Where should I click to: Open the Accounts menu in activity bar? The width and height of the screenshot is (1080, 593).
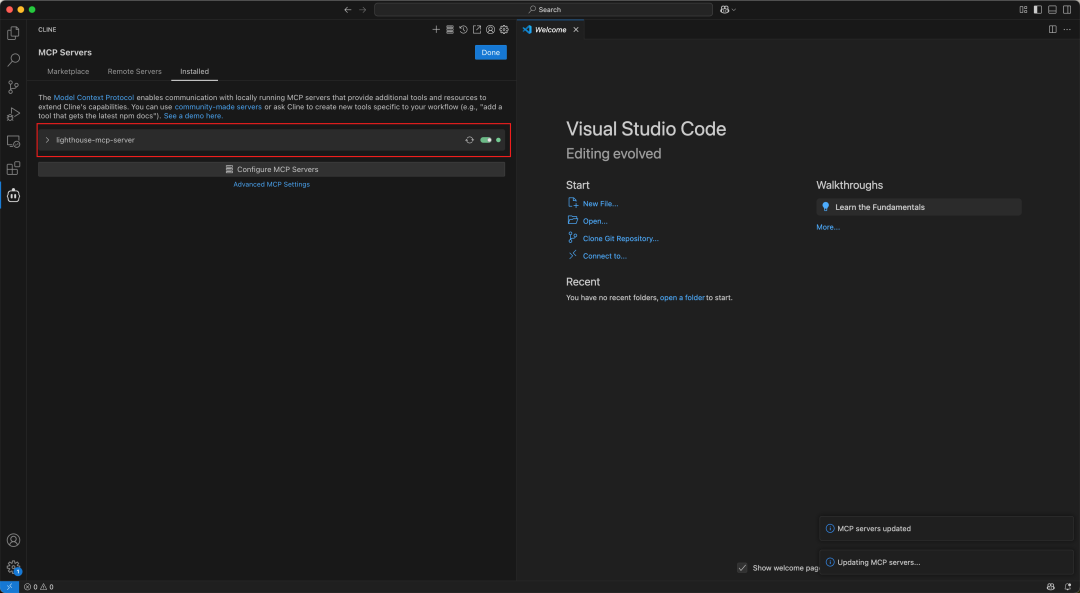tap(13, 541)
